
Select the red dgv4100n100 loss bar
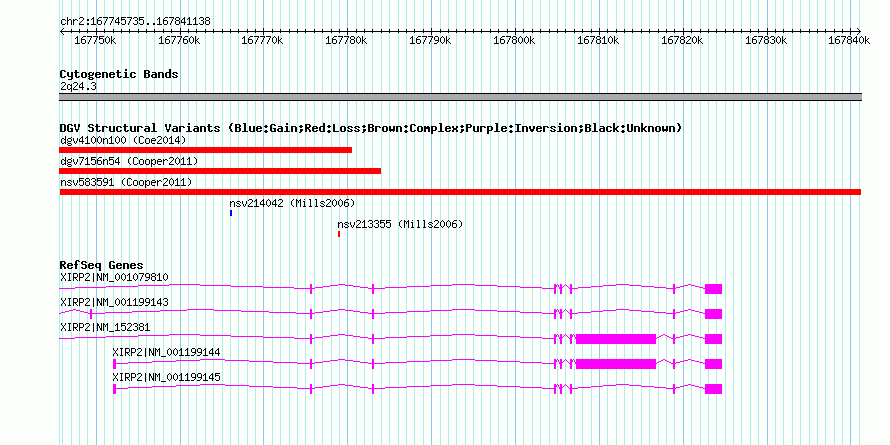click(205, 150)
